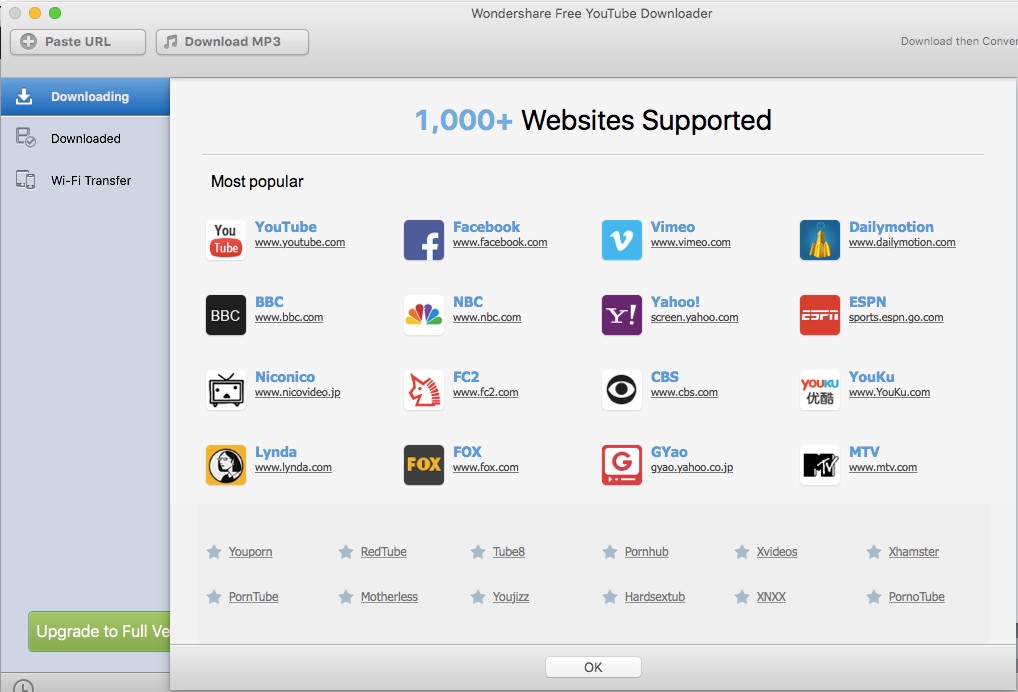Click the green zoom window button

point(55,13)
